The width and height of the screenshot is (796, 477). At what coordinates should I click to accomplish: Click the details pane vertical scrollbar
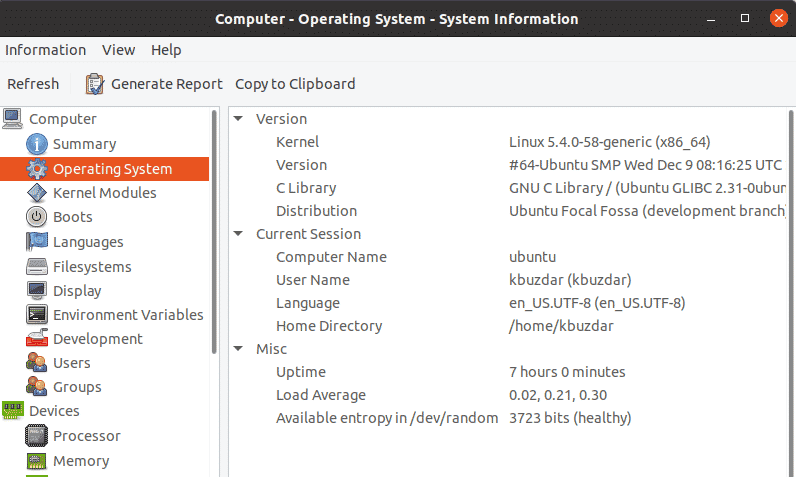tap(791, 294)
